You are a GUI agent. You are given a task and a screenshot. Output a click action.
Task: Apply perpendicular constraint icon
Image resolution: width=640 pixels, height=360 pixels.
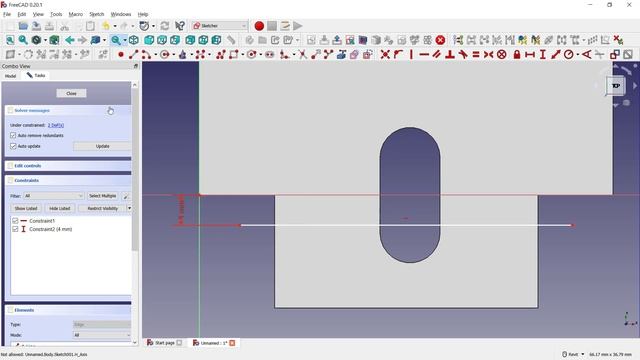coord(450,54)
